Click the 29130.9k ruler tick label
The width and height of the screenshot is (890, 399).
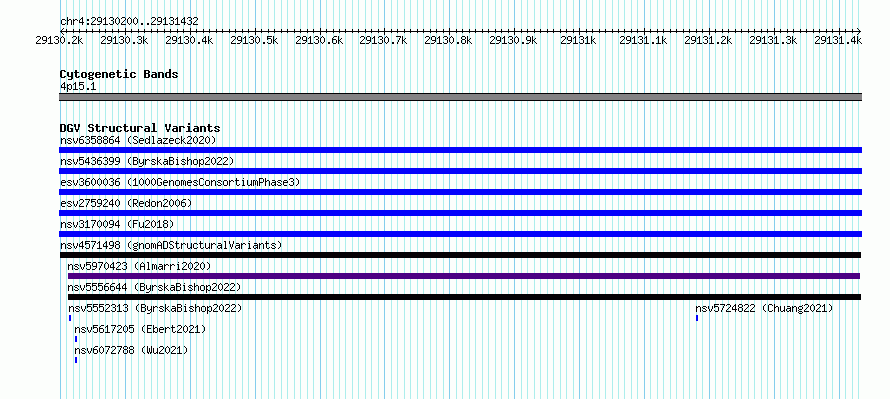point(514,40)
